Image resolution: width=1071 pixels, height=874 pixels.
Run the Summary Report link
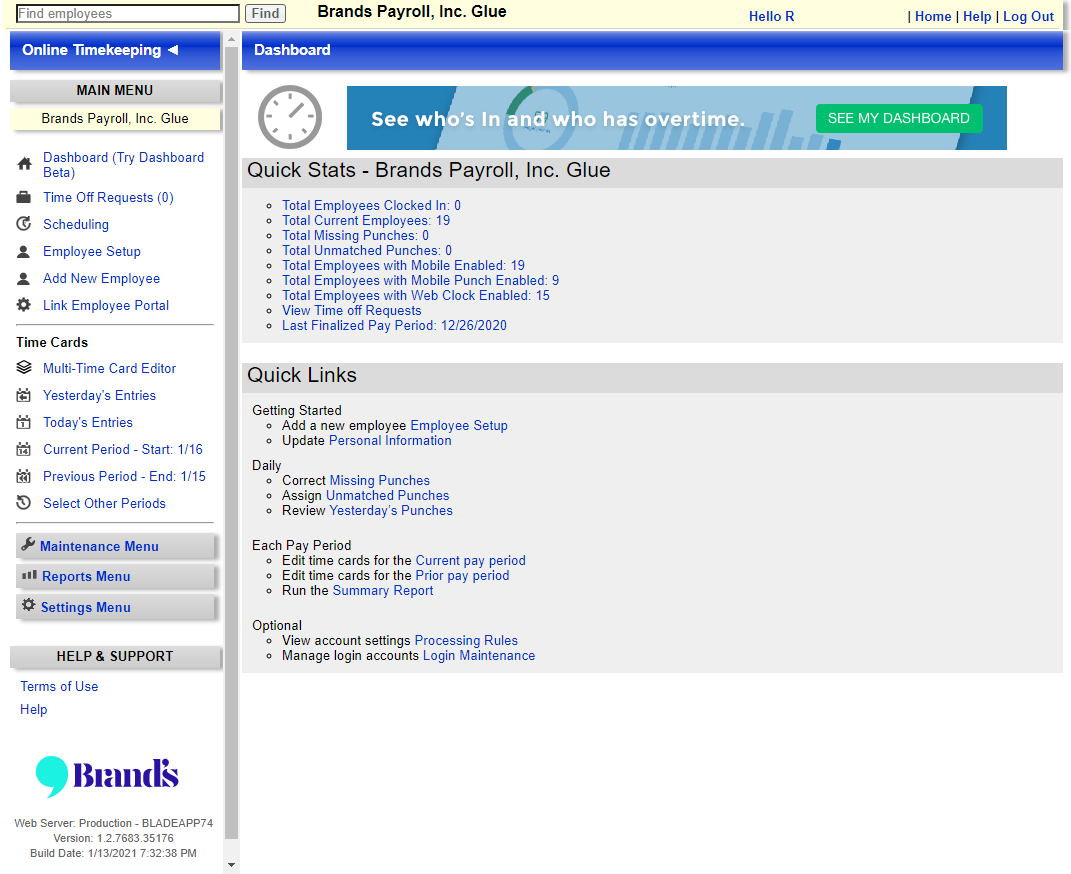click(x=382, y=591)
